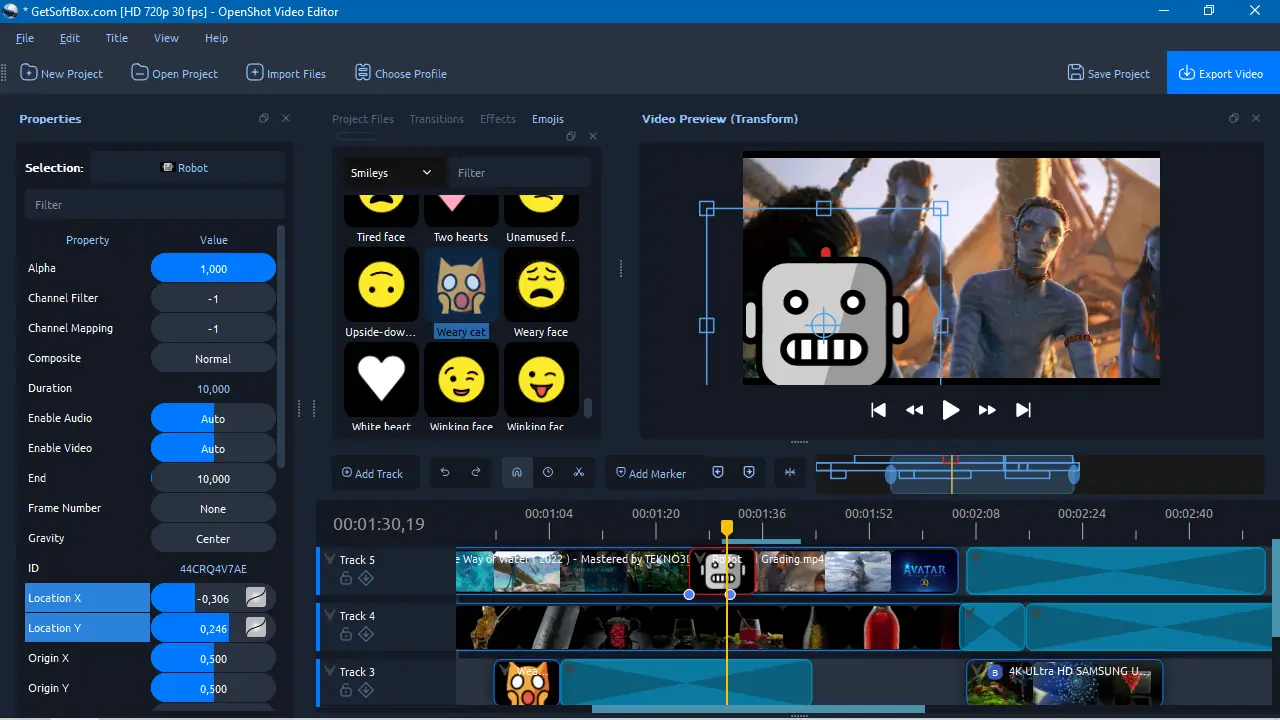This screenshot has height=720, width=1280.
Task: Select the Robot clip on Track 5
Action: point(722,572)
